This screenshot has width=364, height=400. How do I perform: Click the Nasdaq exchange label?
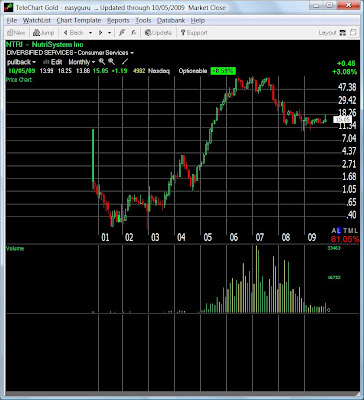(x=159, y=71)
